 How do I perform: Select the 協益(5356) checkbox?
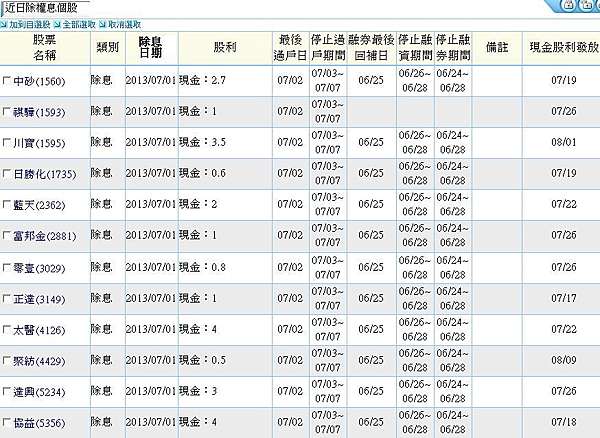tap(7, 422)
